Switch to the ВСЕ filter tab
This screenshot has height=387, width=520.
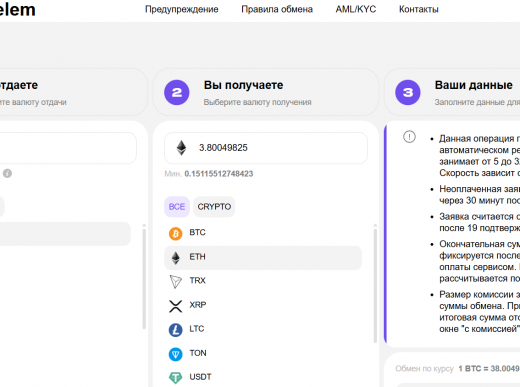[177, 207]
